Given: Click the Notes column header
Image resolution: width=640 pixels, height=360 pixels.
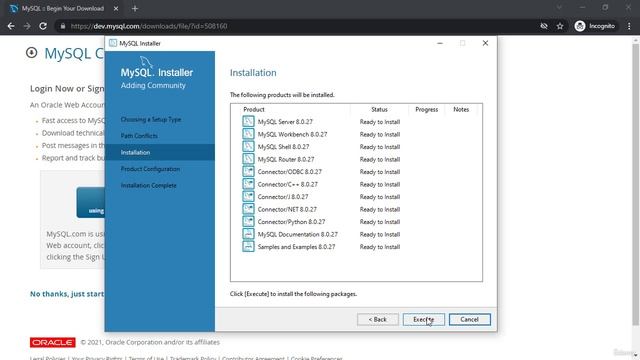Looking at the screenshot, I should [x=461, y=109].
